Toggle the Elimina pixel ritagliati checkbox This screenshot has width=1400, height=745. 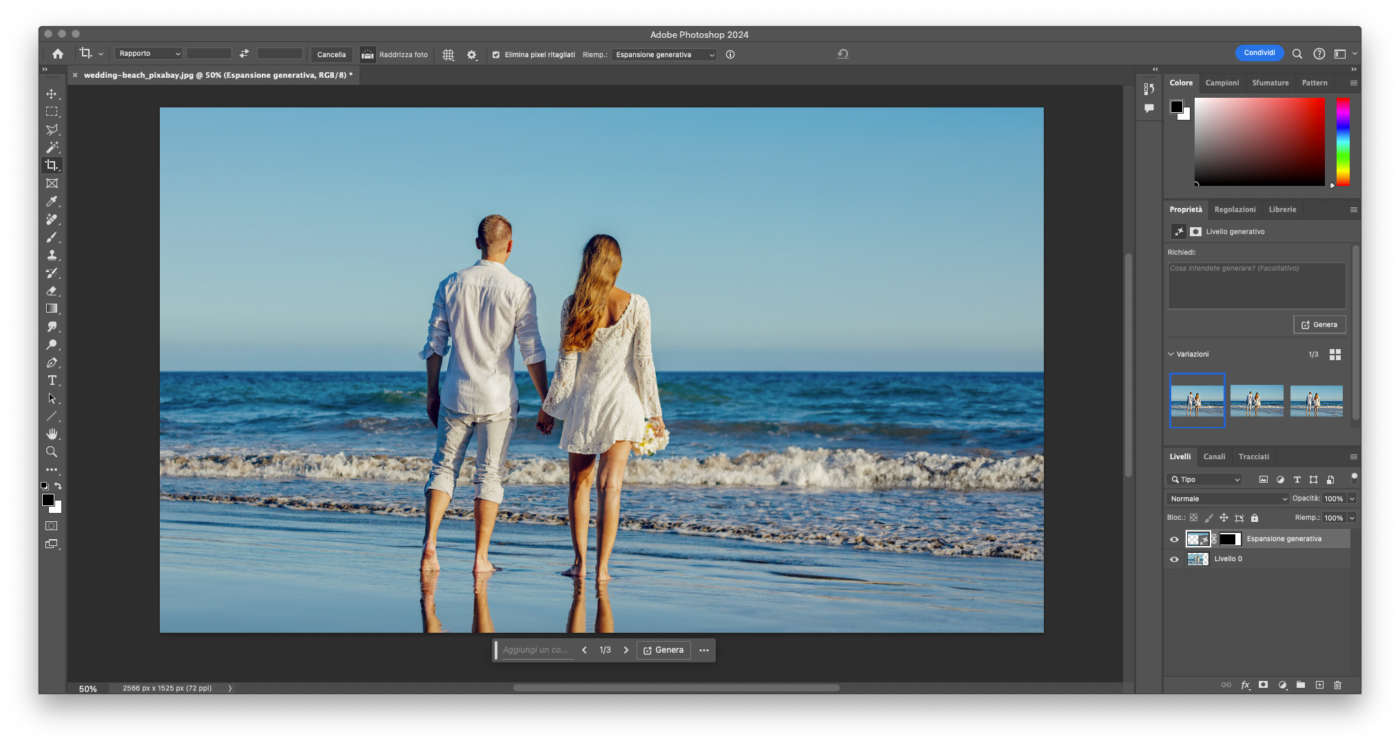pyautogui.click(x=496, y=54)
